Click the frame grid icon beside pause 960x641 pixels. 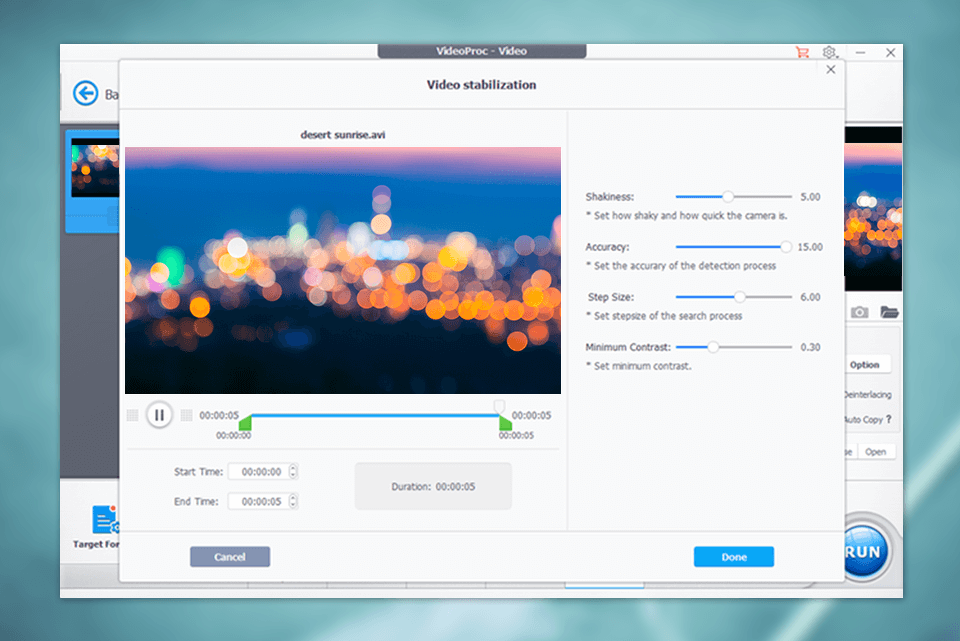point(186,414)
